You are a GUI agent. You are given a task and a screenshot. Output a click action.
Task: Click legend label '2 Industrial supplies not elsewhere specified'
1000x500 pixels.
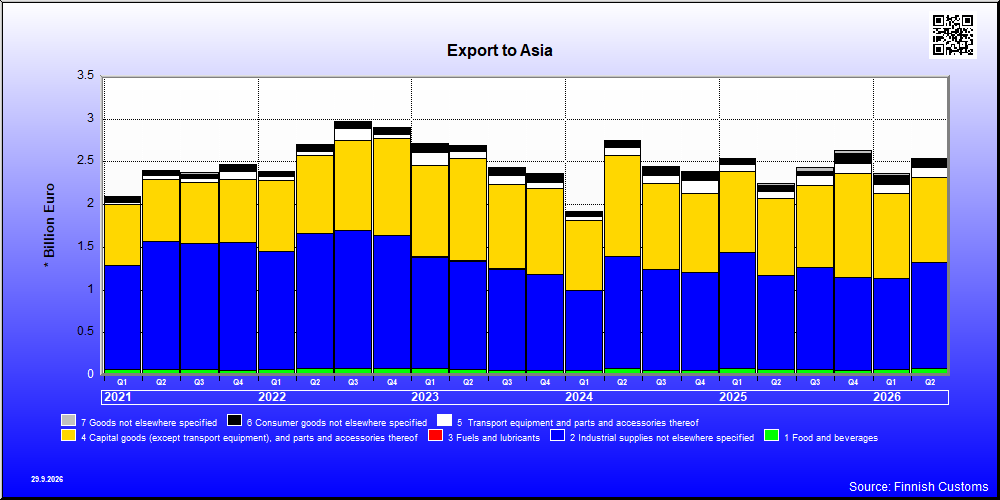coord(661,438)
